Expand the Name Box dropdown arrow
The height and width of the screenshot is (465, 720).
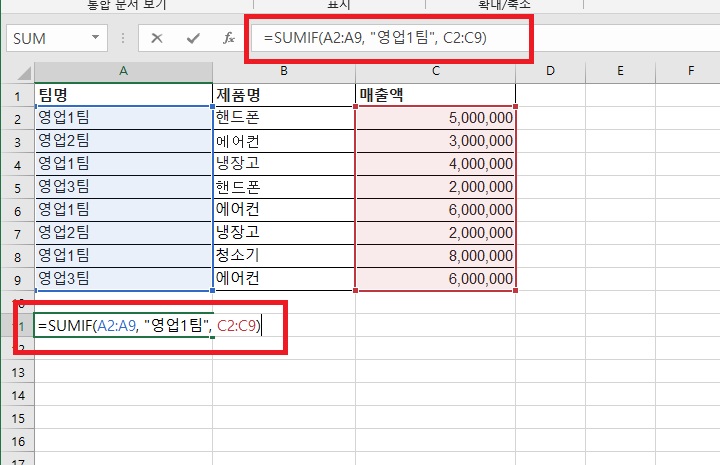click(96, 37)
